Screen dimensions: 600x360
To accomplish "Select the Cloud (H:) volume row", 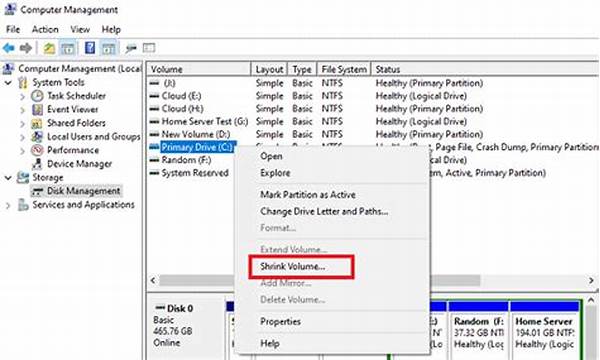I will (x=373, y=109).
